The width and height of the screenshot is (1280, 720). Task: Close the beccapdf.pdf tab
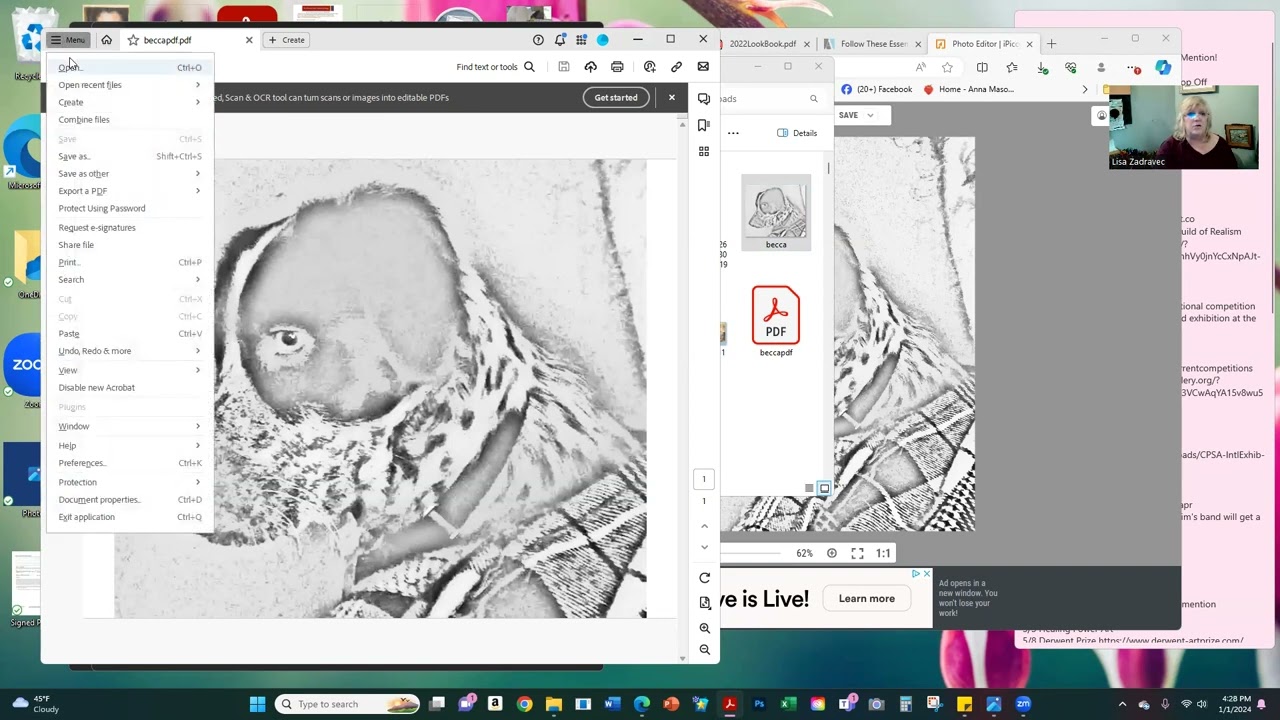(249, 40)
